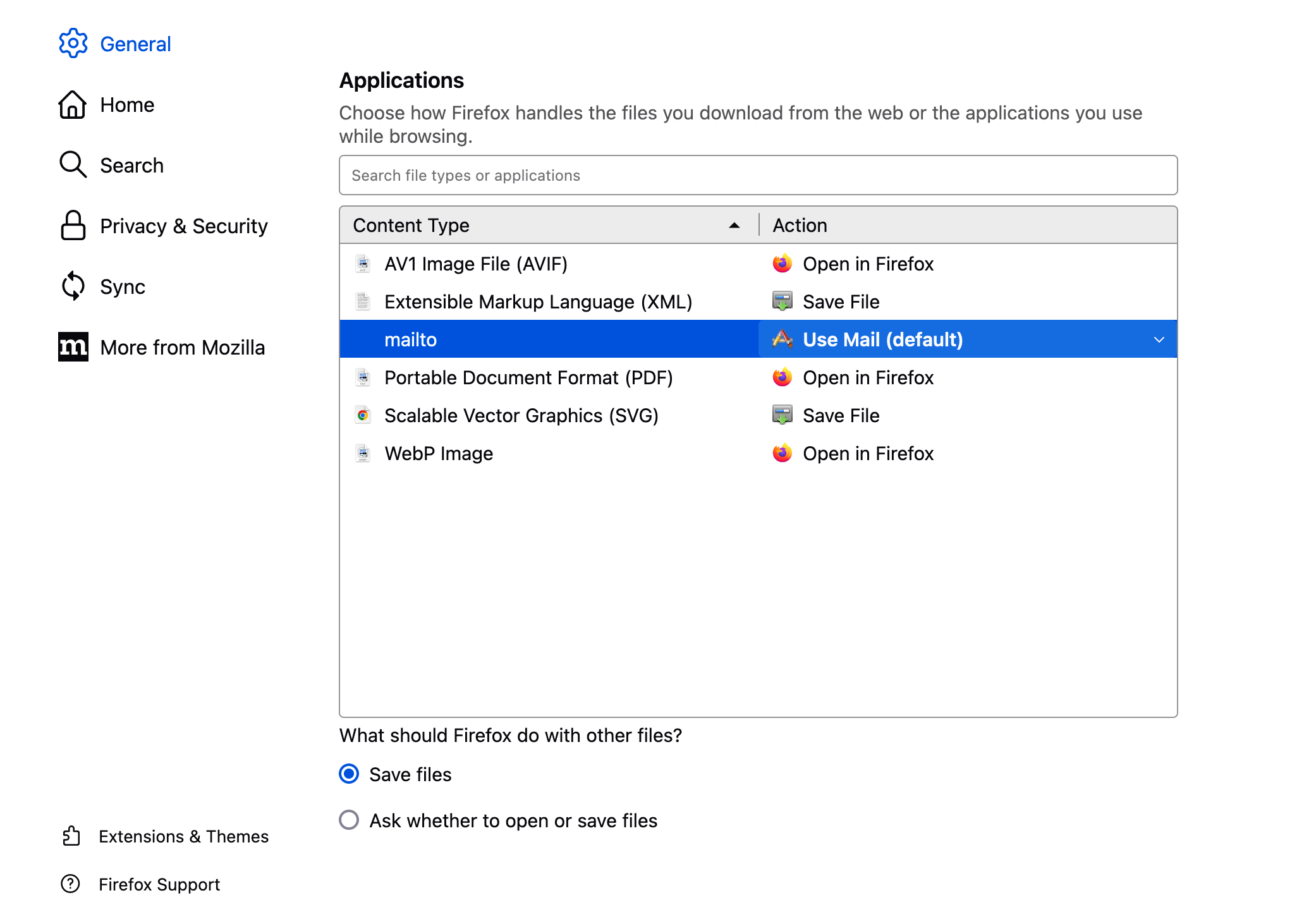Select the WebP Image row

758,453
